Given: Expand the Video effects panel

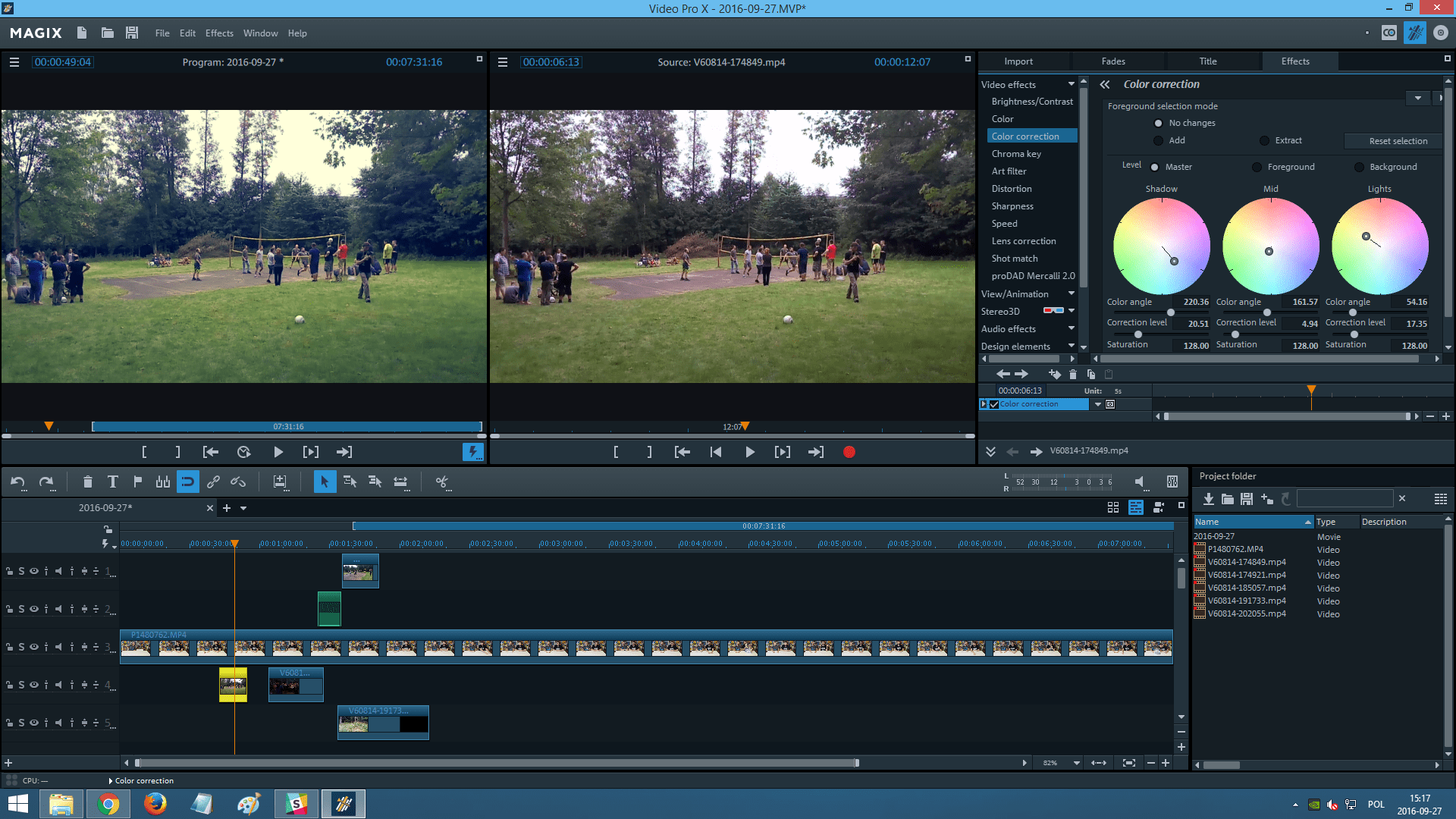Looking at the screenshot, I should [1074, 83].
